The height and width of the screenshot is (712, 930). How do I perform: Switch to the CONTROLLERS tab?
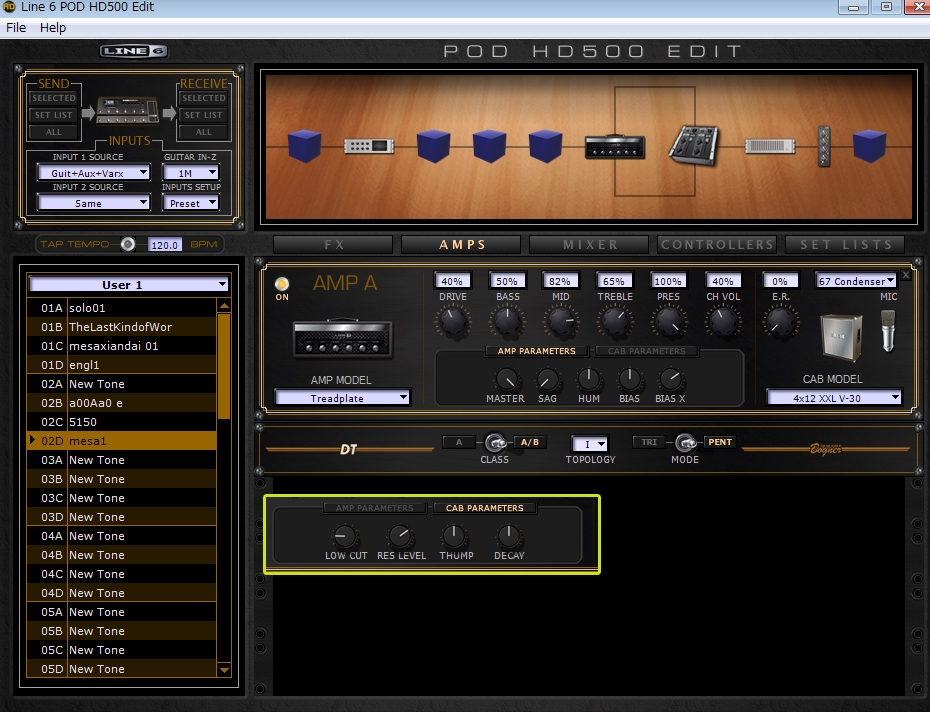(x=717, y=244)
